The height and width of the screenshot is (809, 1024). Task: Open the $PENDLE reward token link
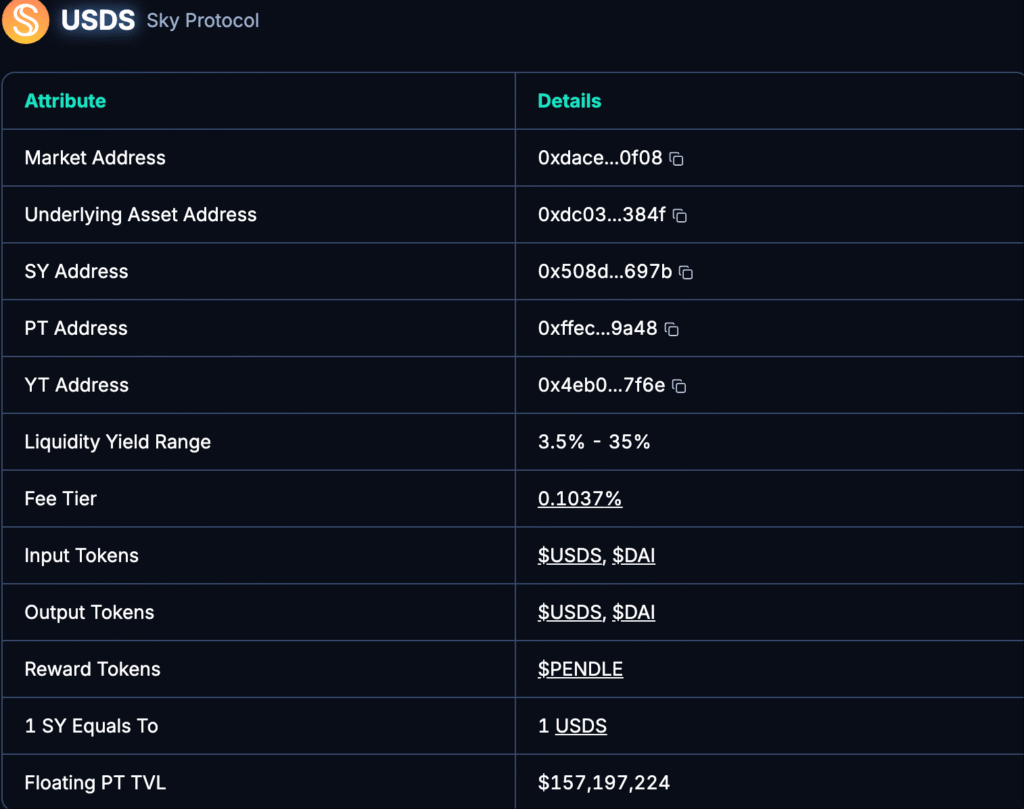tap(581, 669)
